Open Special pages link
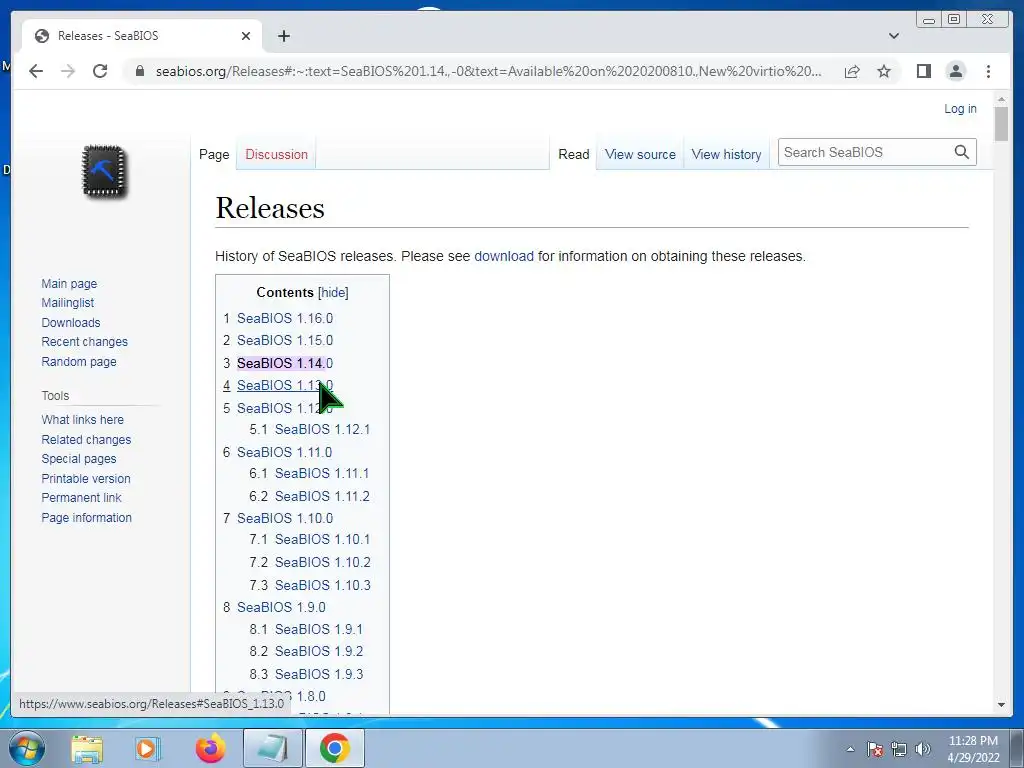Image resolution: width=1024 pixels, height=768 pixels. (x=79, y=458)
